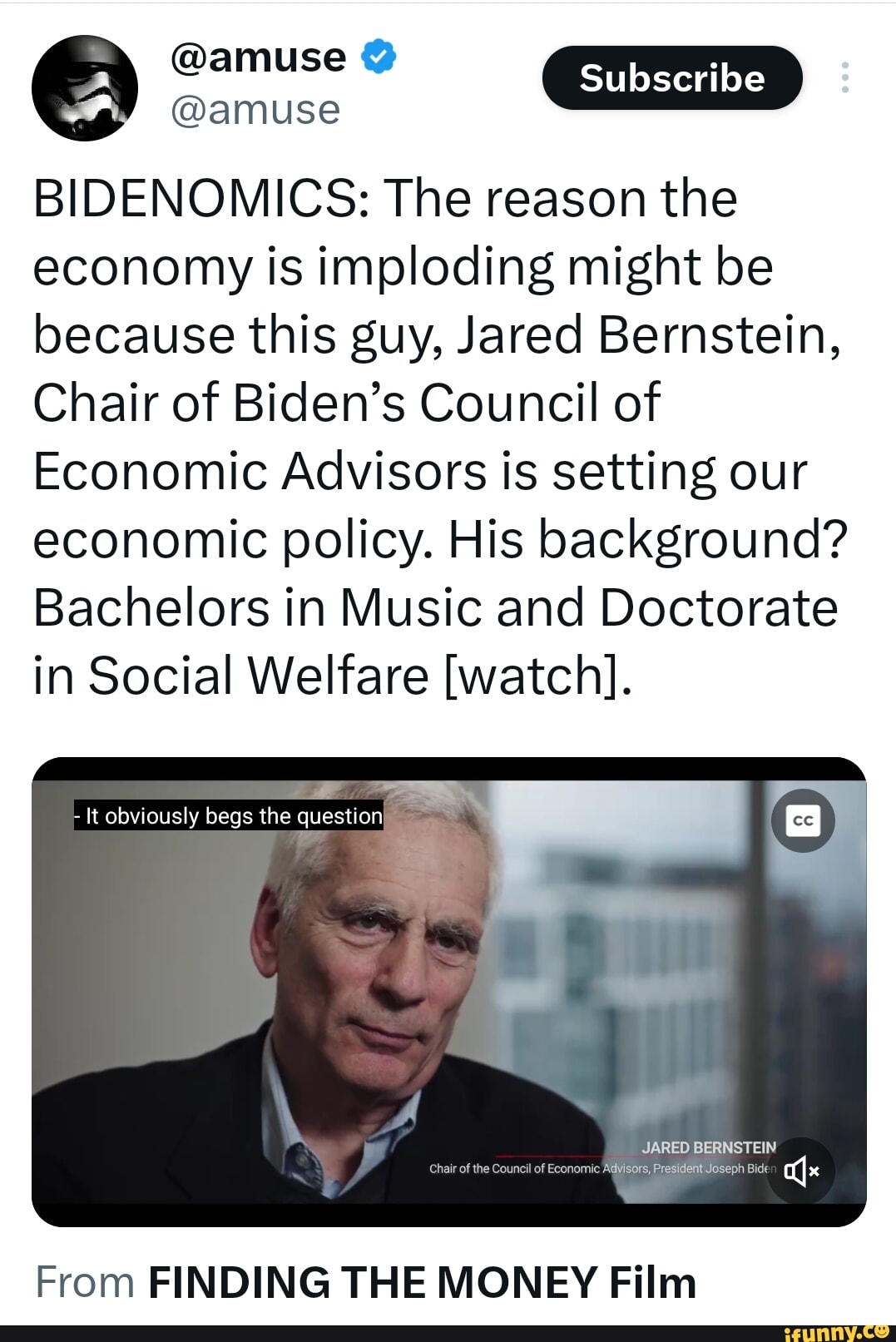
Task: Open the stormtrooper profile avatar
Action: [84, 88]
